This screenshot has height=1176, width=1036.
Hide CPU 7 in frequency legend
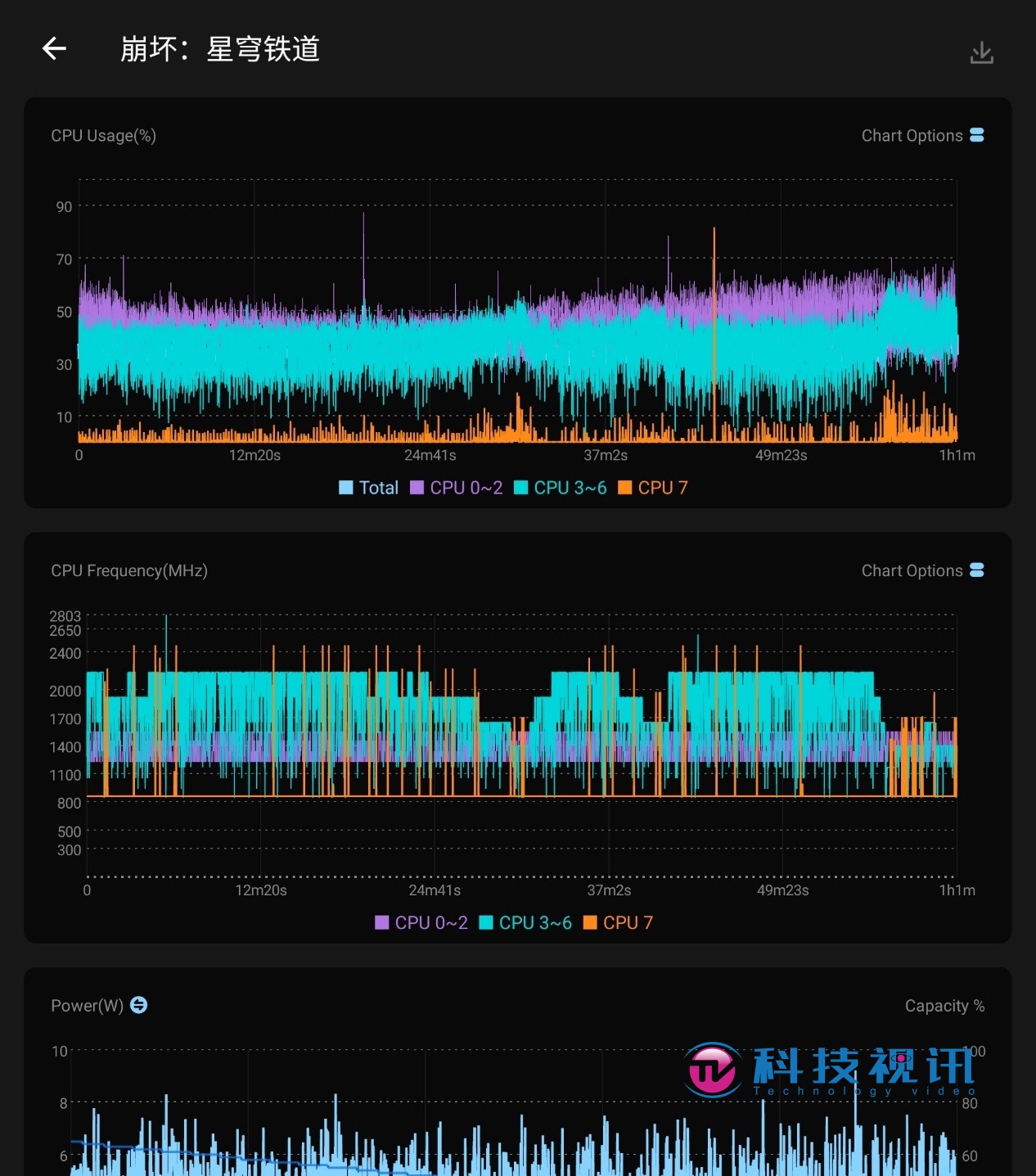618,922
